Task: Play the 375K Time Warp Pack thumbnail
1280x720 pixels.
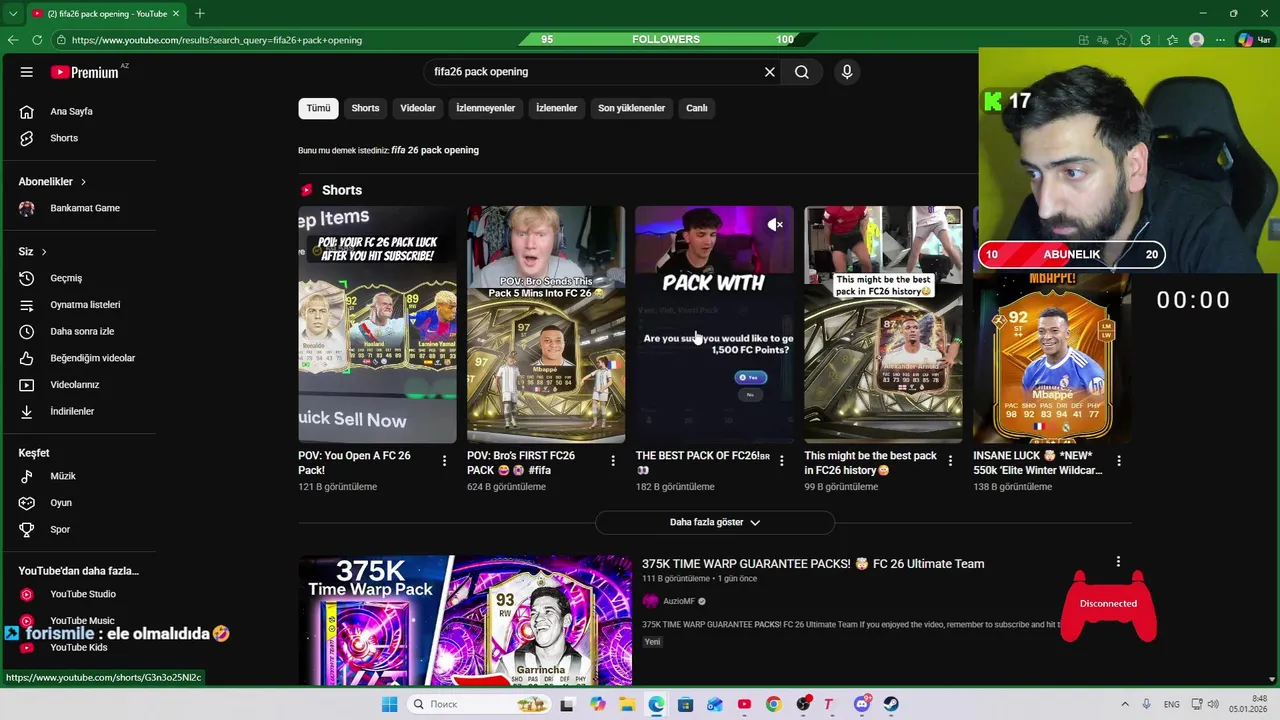Action: click(x=465, y=620)
